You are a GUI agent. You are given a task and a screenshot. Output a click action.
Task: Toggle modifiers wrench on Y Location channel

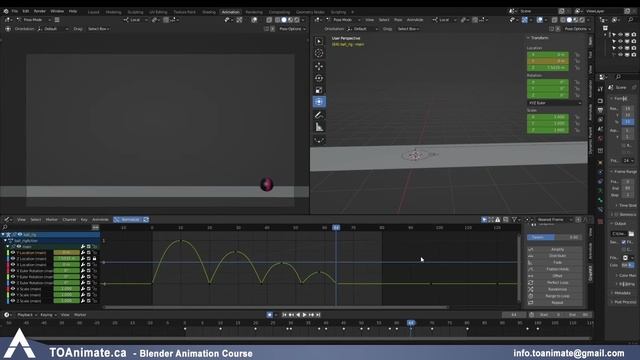[x=83, y=253]
